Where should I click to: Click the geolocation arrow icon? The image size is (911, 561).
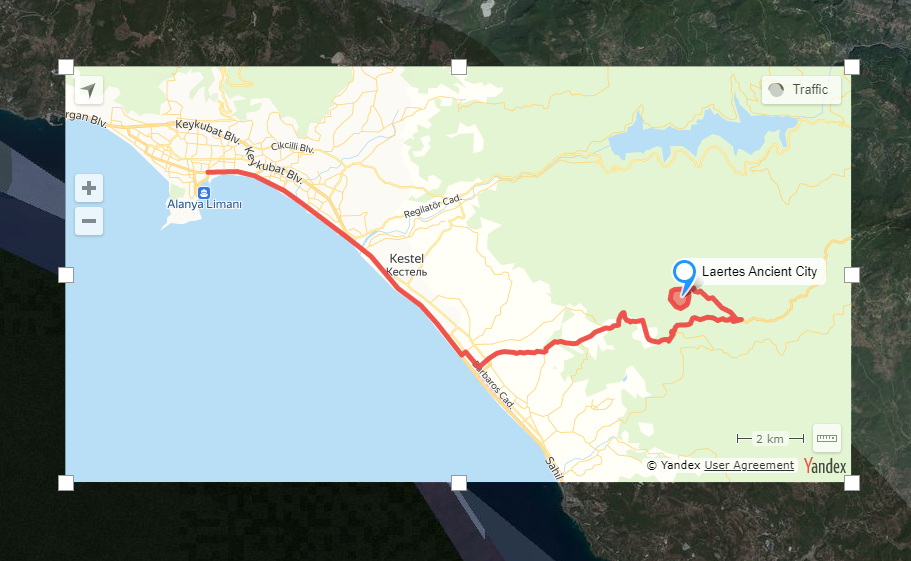coord(89,90)
